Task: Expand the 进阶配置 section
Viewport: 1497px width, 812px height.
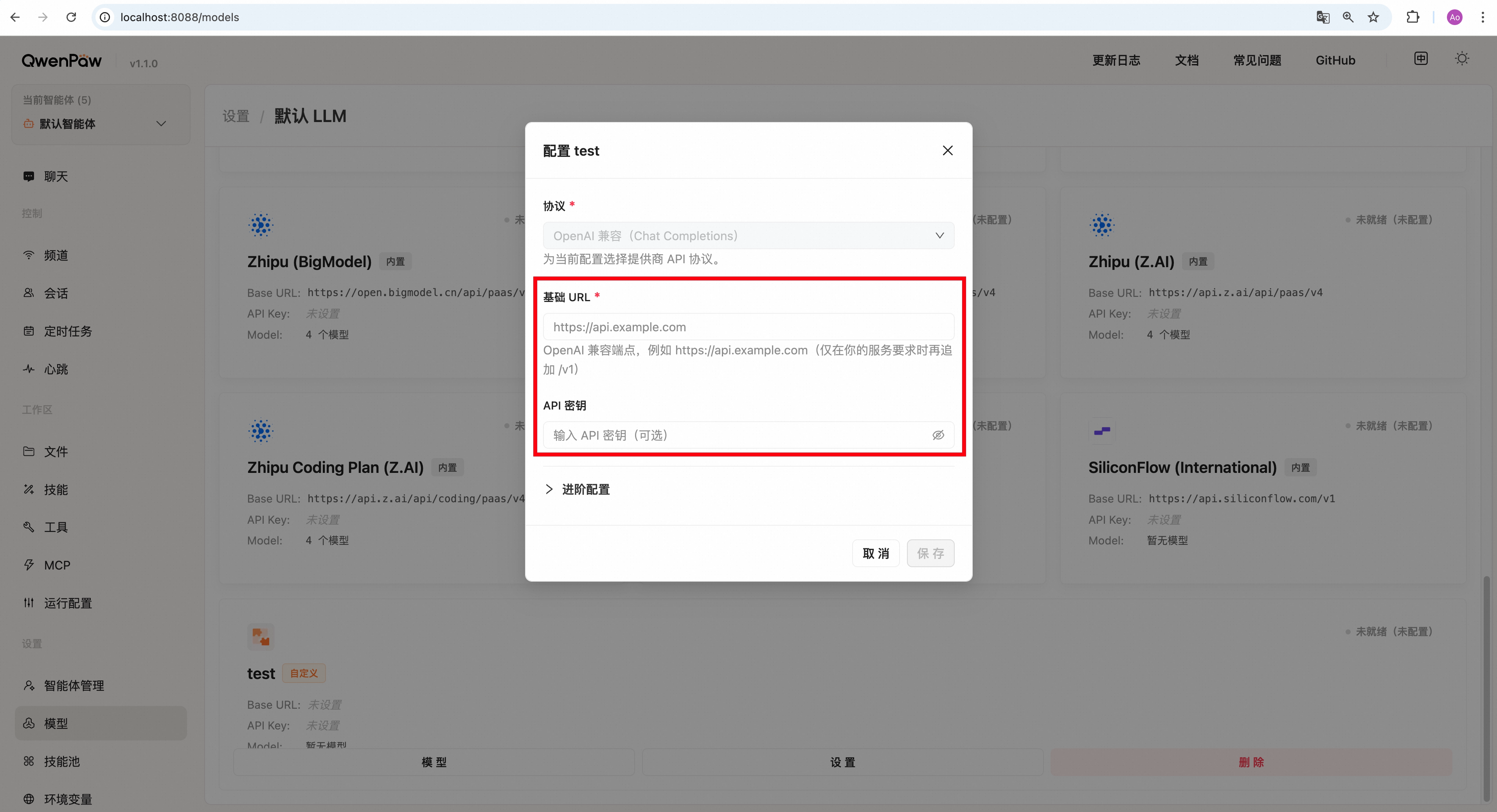Action: pyautogui.click(x=577, y=490)
